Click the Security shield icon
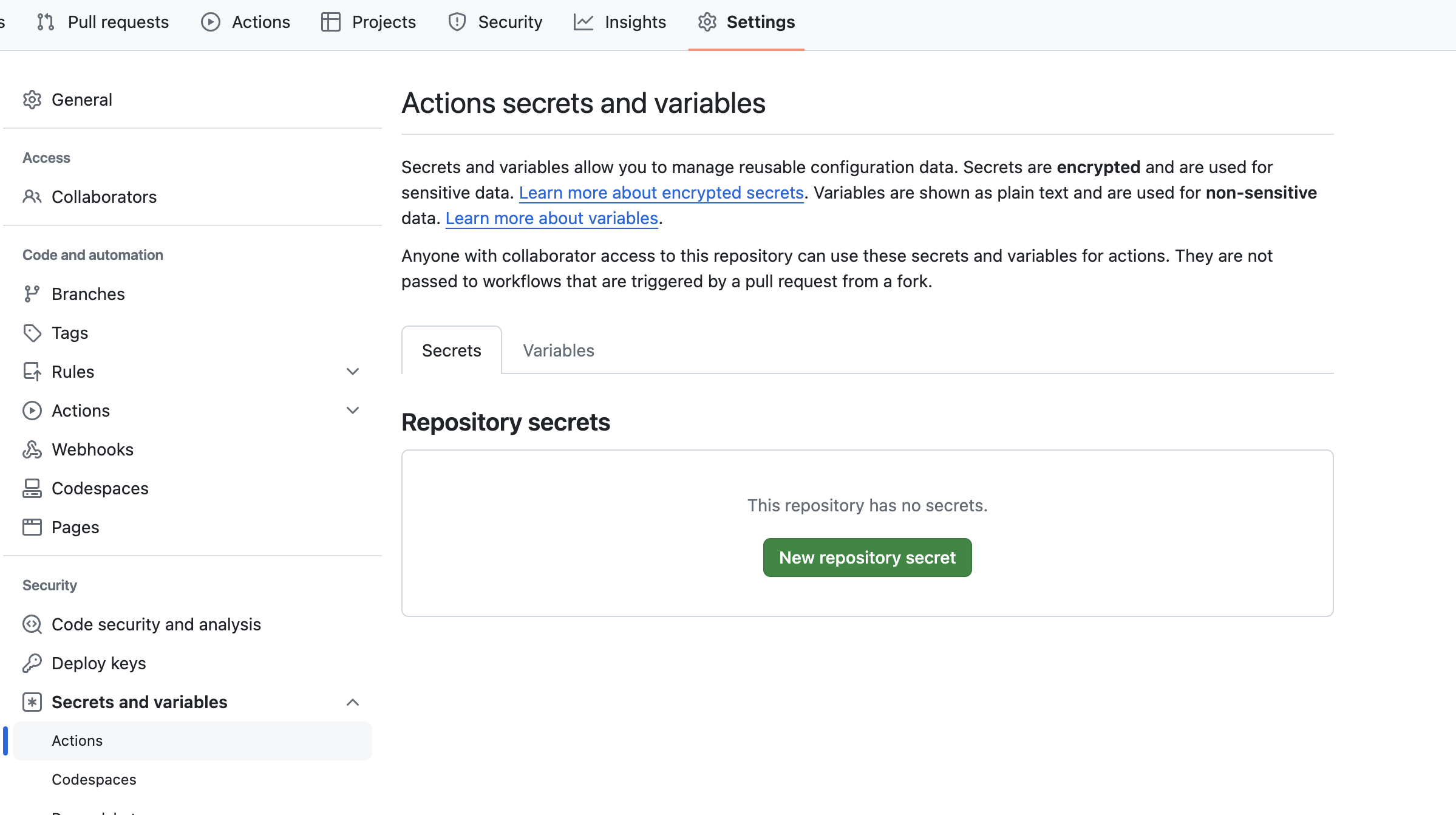The height and width of the screenshot is (815, 1456). [457, 22]
